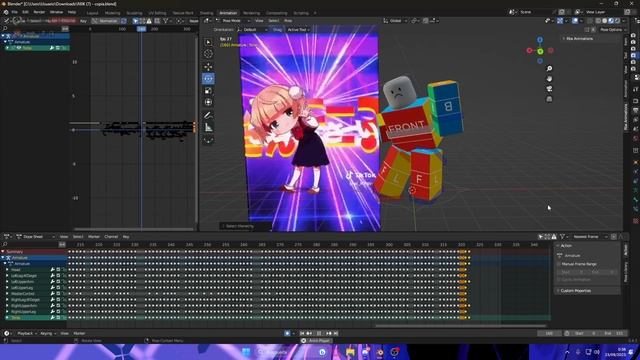Image resolution: width=640 pixels, height=360 pixels.
Task: Open the File menu
Action: coord(15,12)
